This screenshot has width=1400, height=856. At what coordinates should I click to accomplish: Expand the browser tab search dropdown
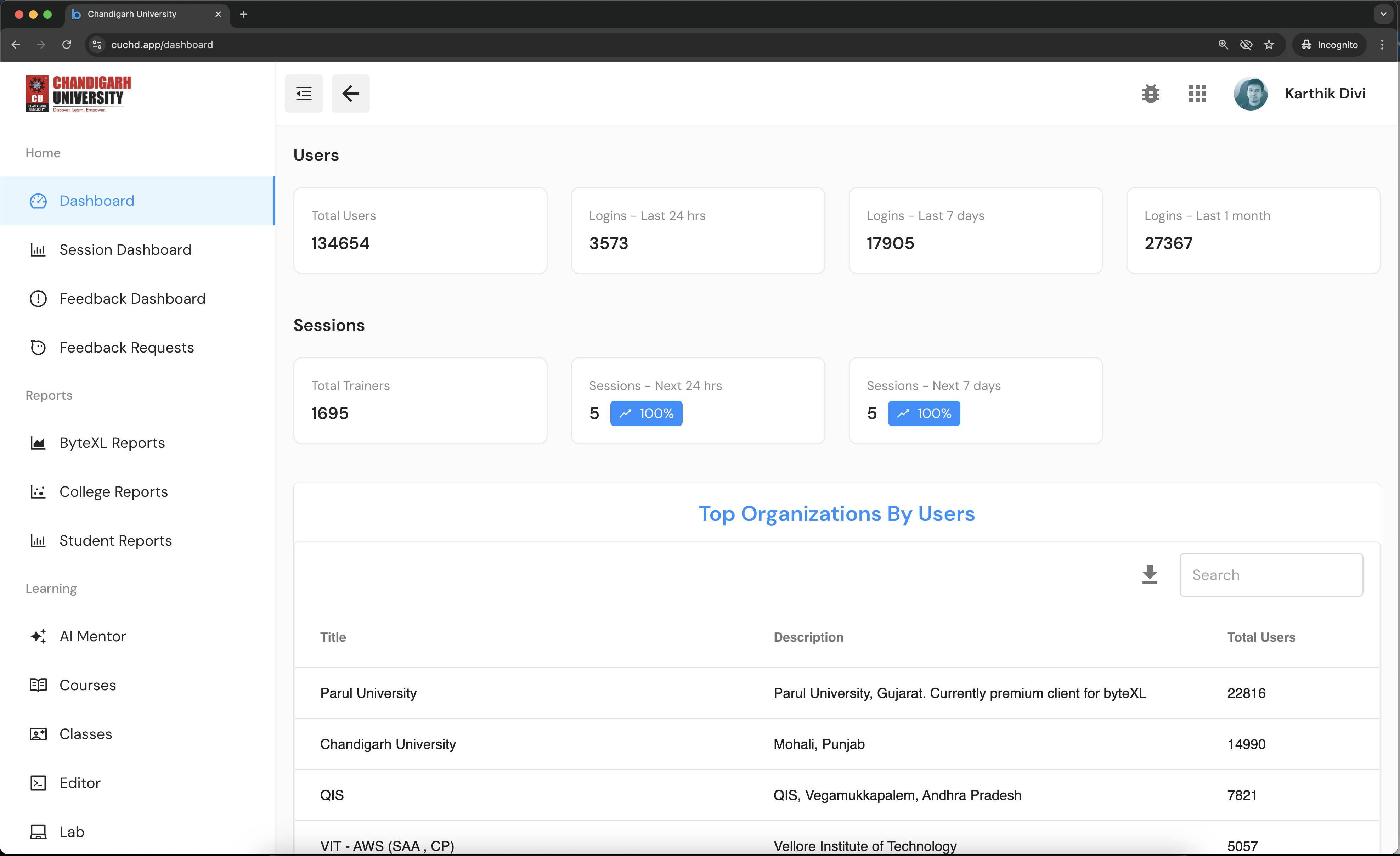click(x=1383, y=14)
